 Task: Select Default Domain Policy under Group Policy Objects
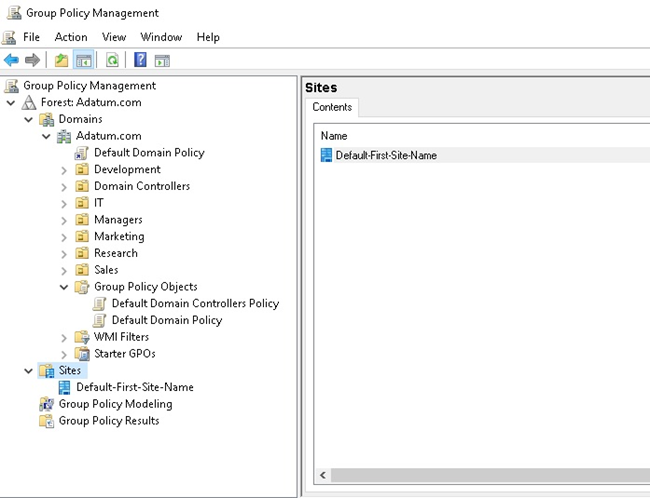click(x=167, y=320)
